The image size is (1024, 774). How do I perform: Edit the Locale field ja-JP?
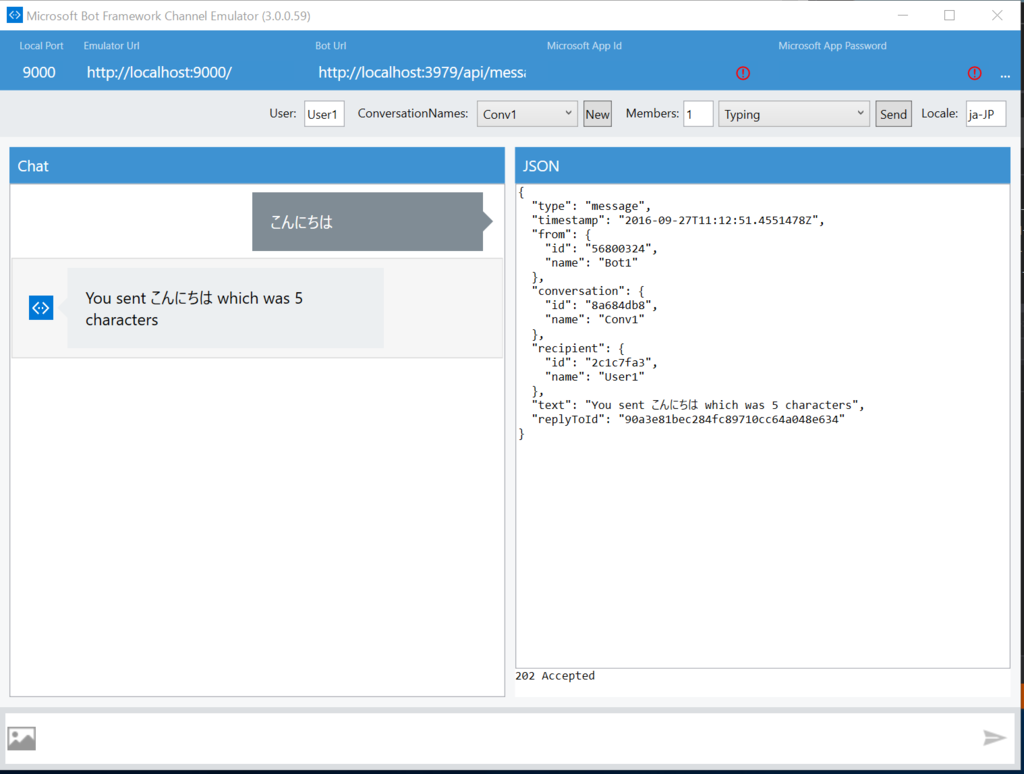985,114
